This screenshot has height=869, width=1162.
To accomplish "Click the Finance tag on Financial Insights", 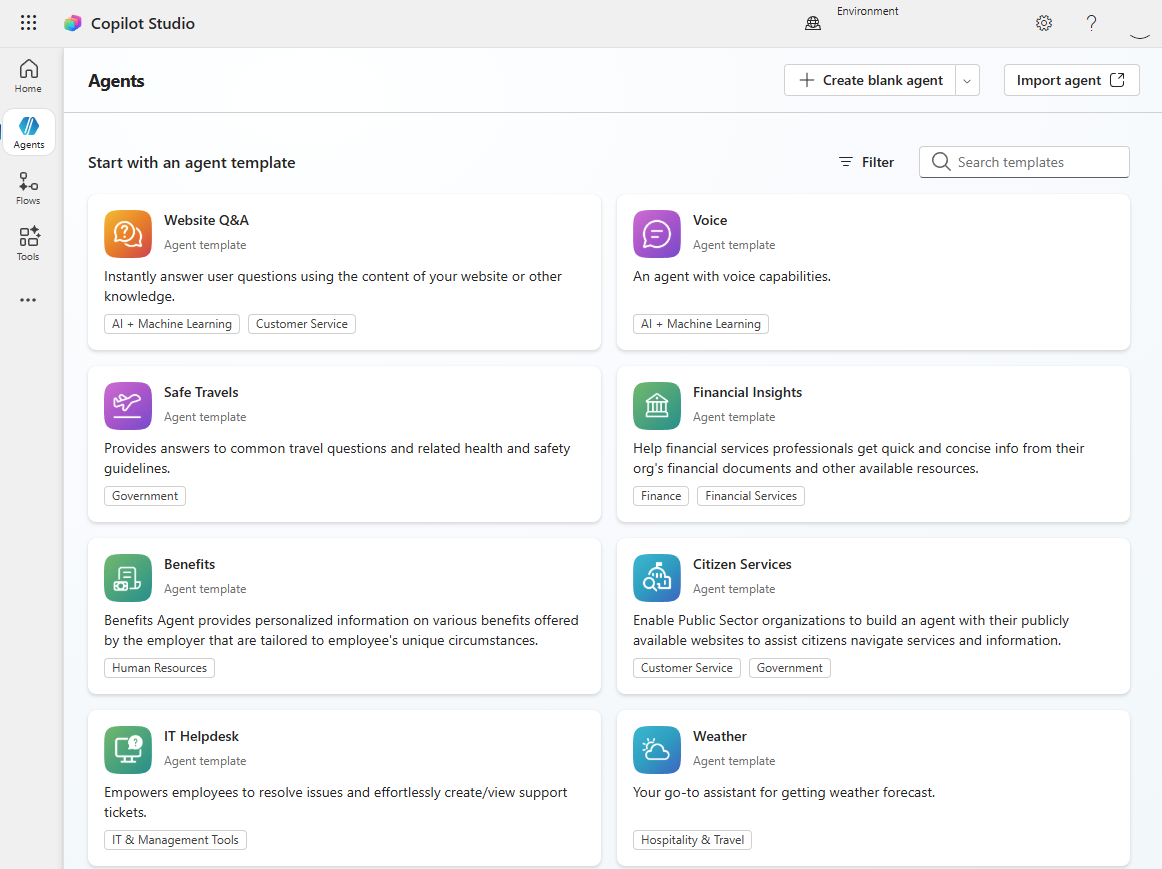I will coord(661,496).
